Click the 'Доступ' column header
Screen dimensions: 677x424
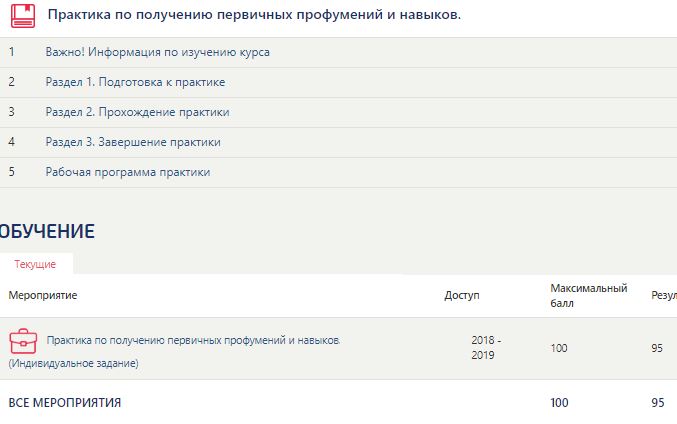click(462, 296)
